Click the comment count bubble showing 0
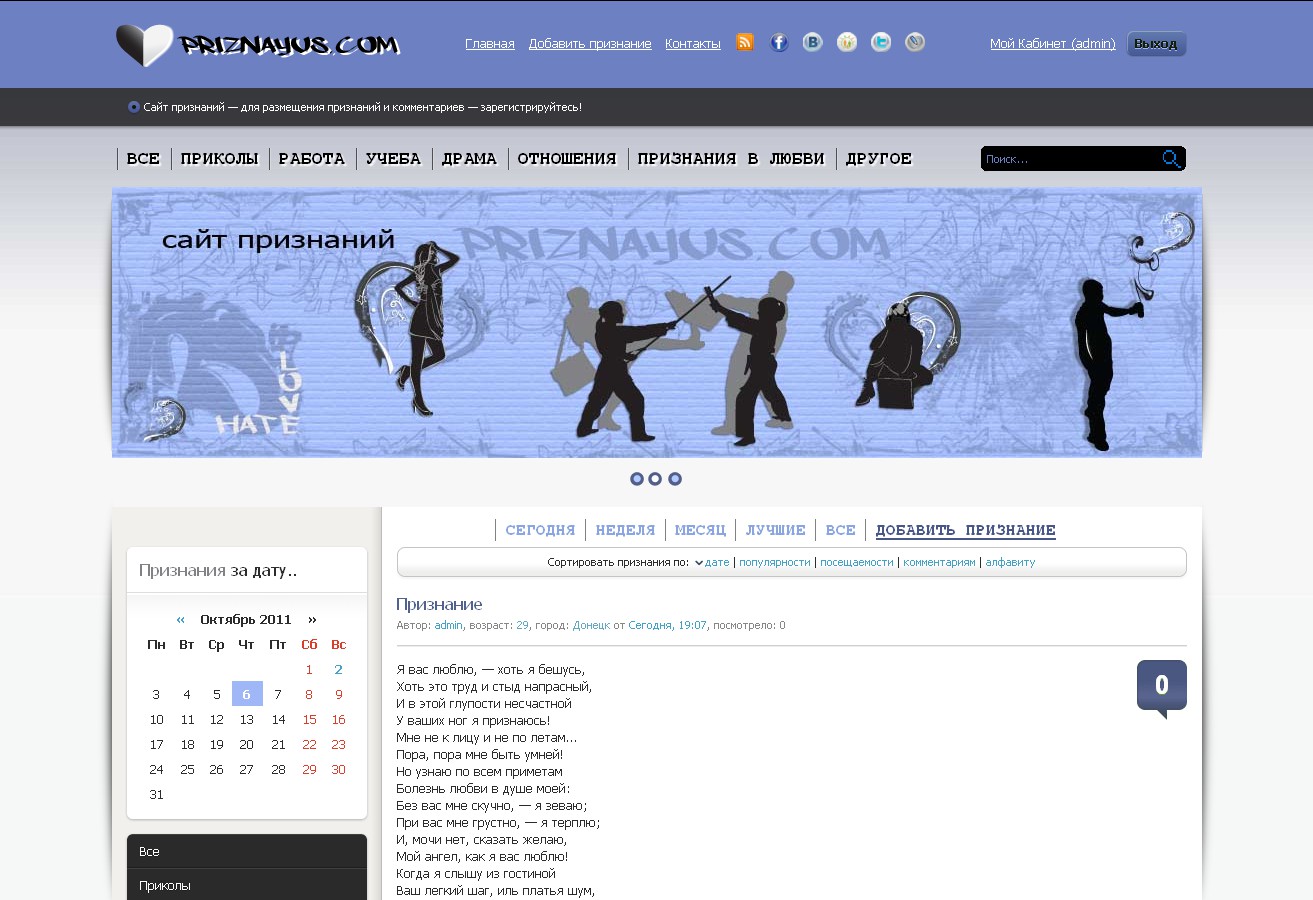The height and width of the screenshot is (900, 1313). click(x=1162, y=687)
